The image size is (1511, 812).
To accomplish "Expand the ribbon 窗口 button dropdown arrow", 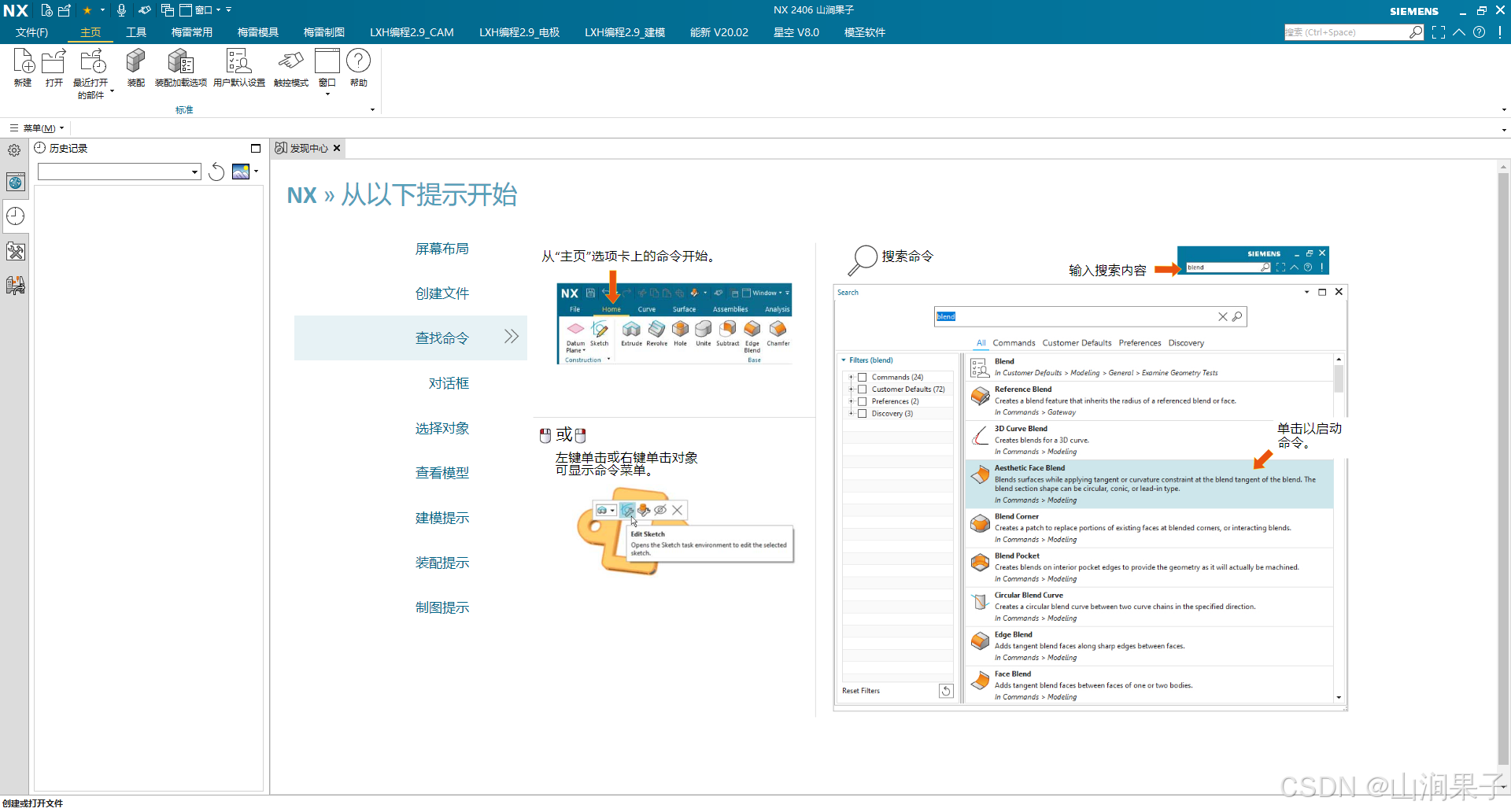I will pyautogui.click(x=327, y=94).
